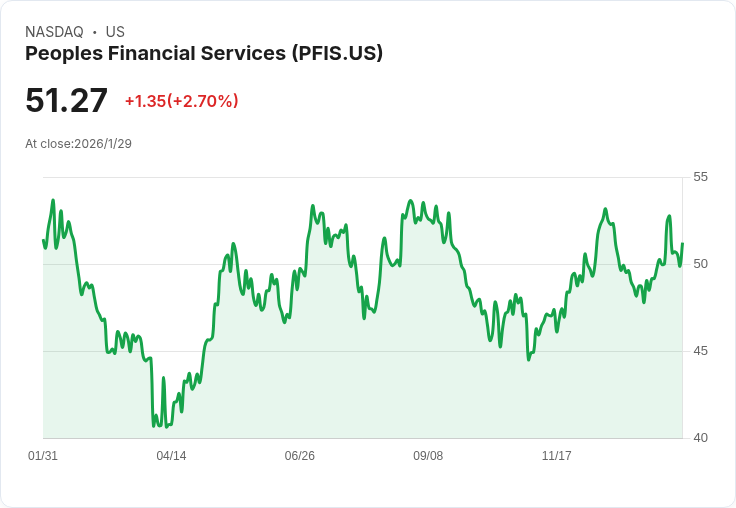Click the price peak just before 09/08
The image size is (736, 508).
coord(411,201)
